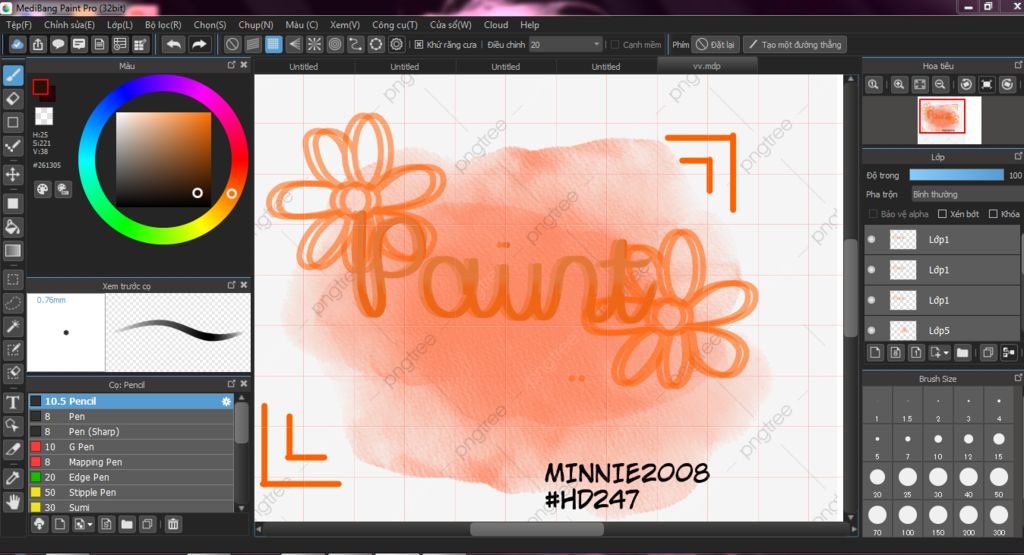The height and width of the screenshot is (555, 1024).
Task: Choose the Mapping Pen brush
Action: tap(131, 462)
